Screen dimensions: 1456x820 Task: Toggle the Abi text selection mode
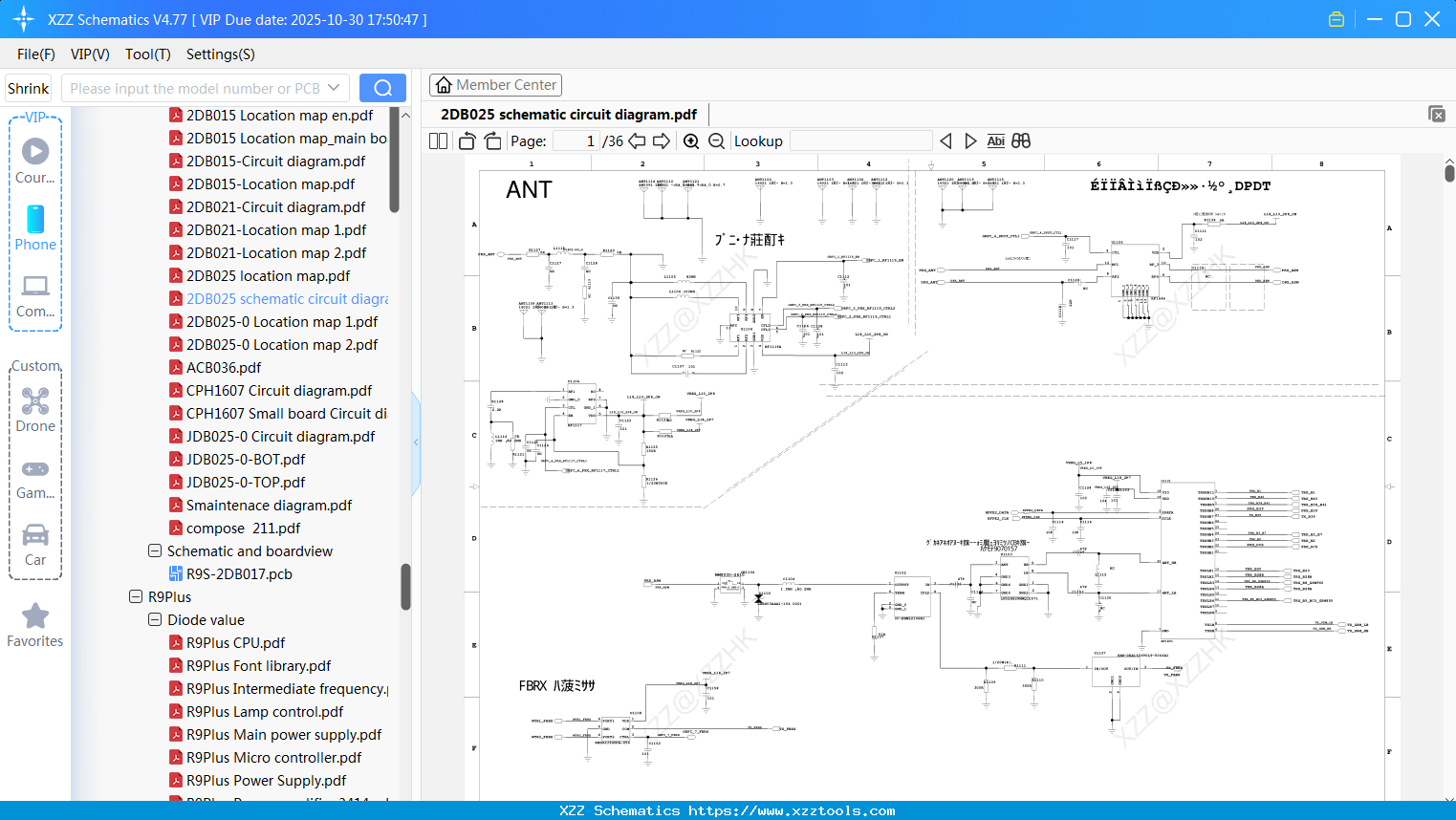tap(995, 141)
